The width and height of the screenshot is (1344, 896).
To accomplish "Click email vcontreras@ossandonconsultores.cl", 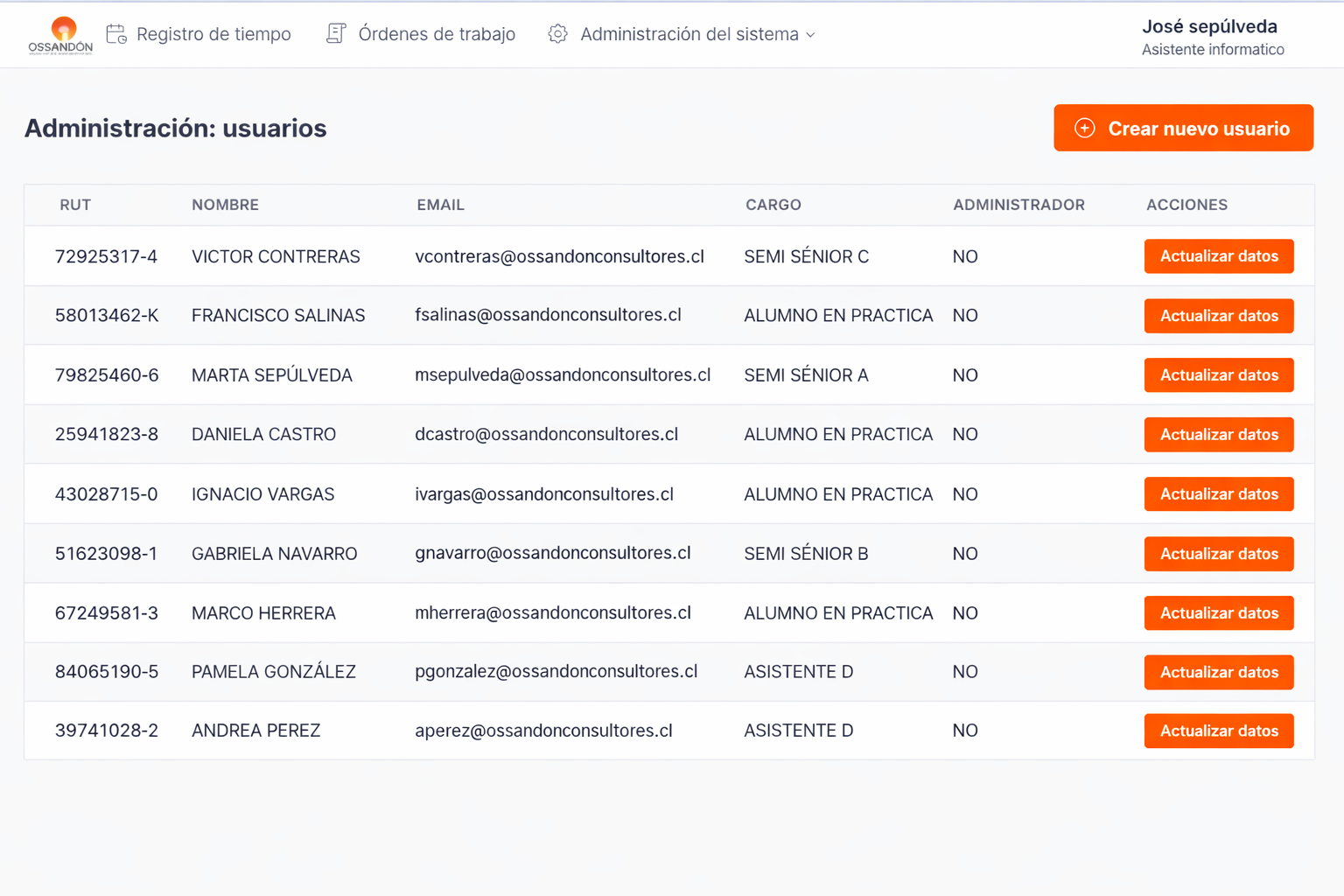I will pos(559,256).
